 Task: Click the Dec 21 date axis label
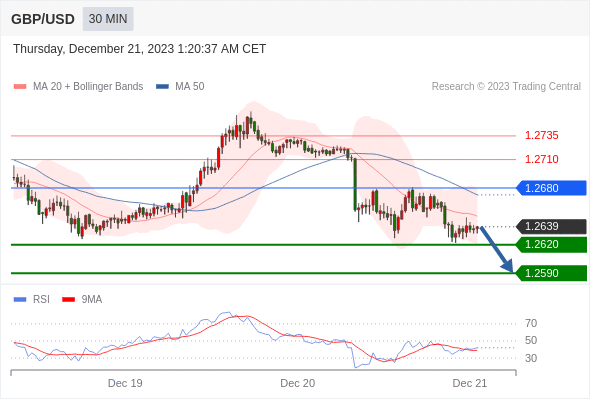(x=470, y=383)
